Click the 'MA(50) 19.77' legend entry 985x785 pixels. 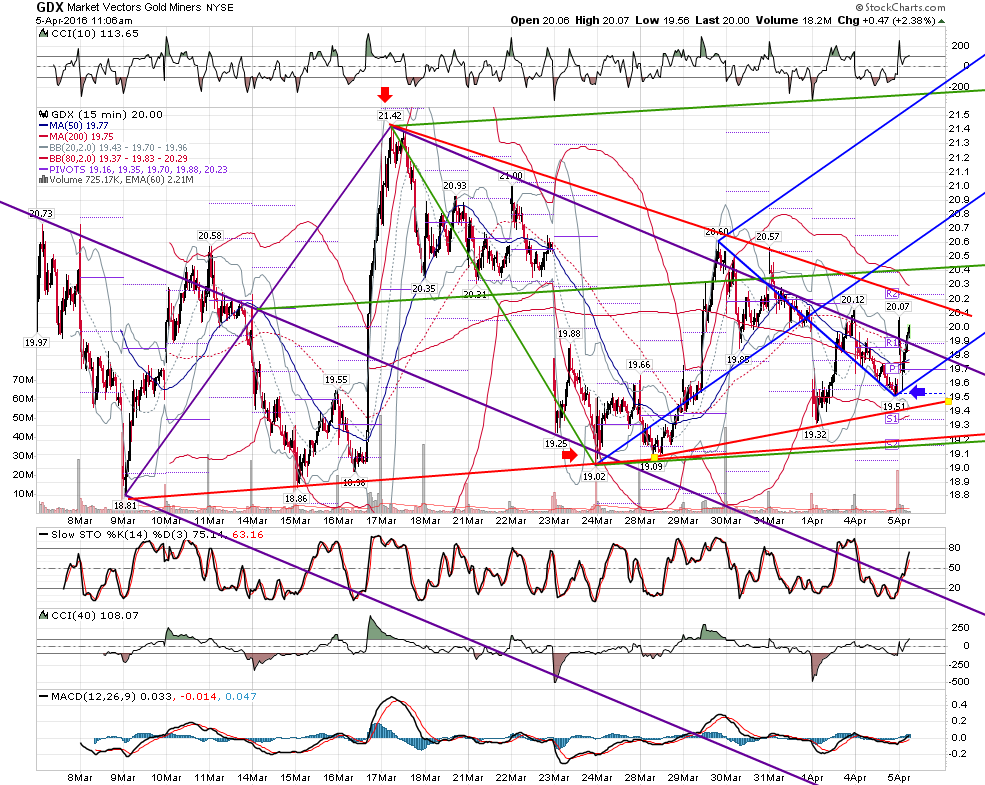[80, 126]
